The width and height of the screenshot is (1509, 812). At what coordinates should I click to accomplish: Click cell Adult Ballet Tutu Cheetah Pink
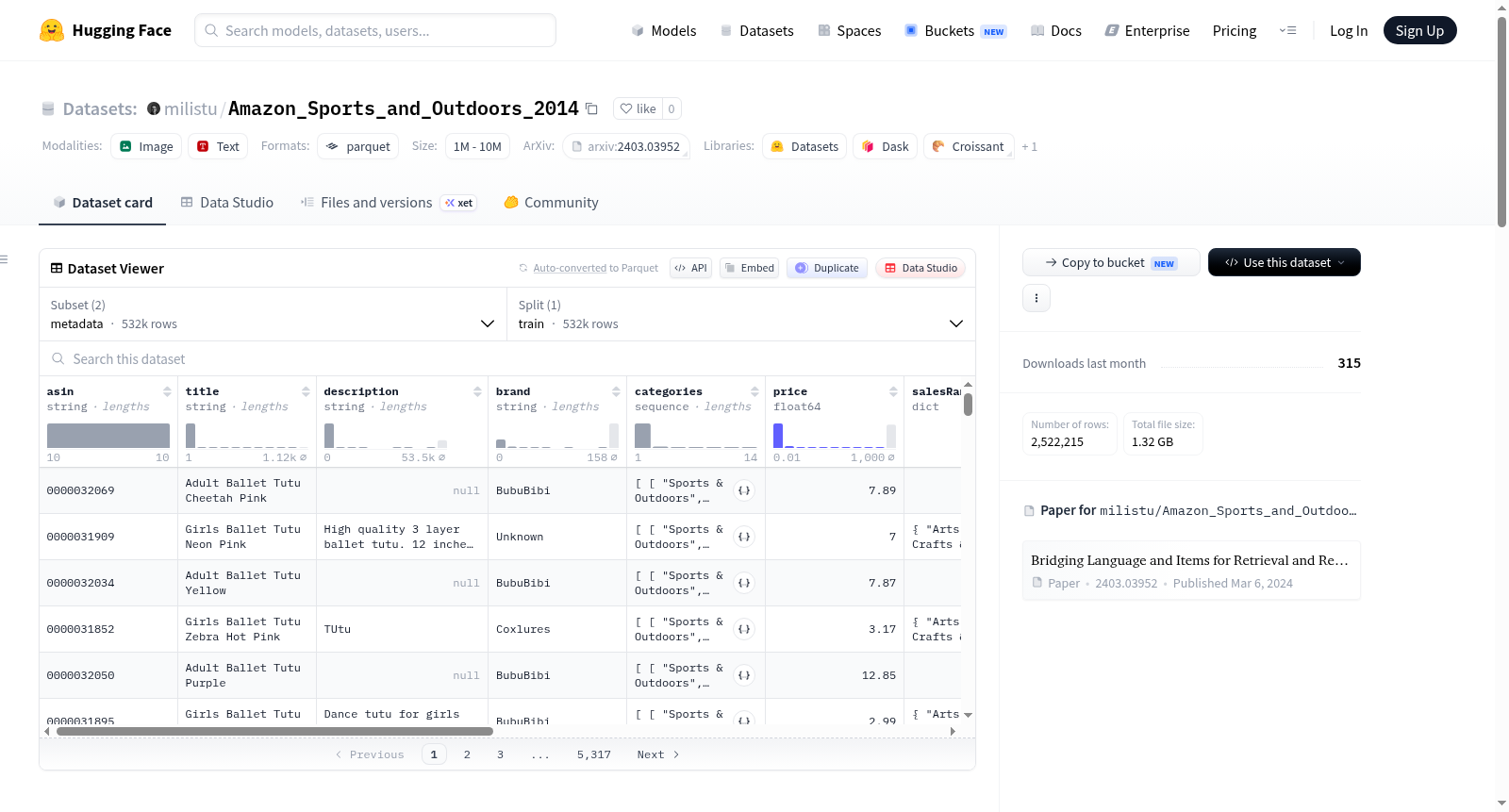[x=247, y=490]
